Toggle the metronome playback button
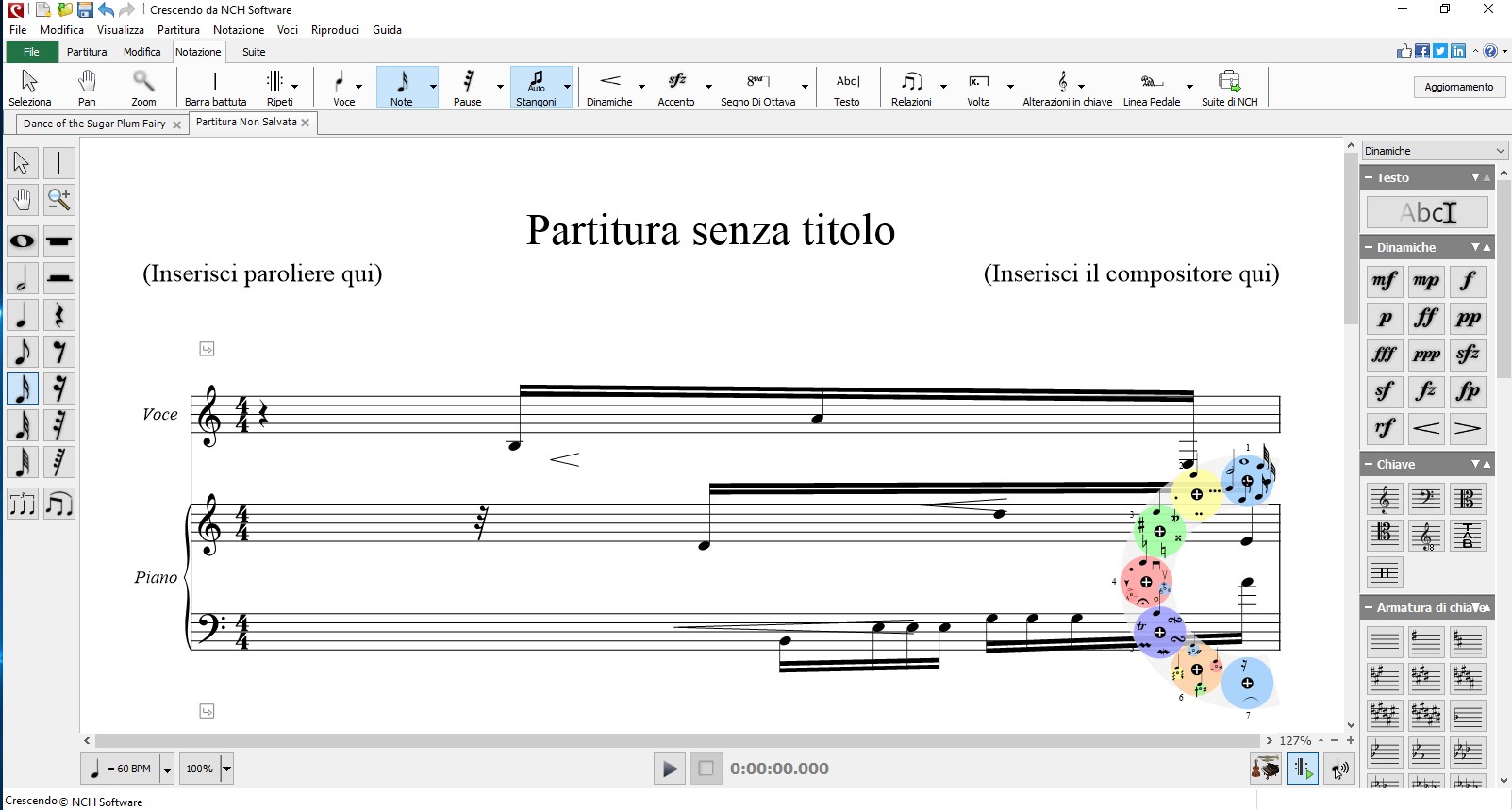1512x810 pixels. 1303,769
